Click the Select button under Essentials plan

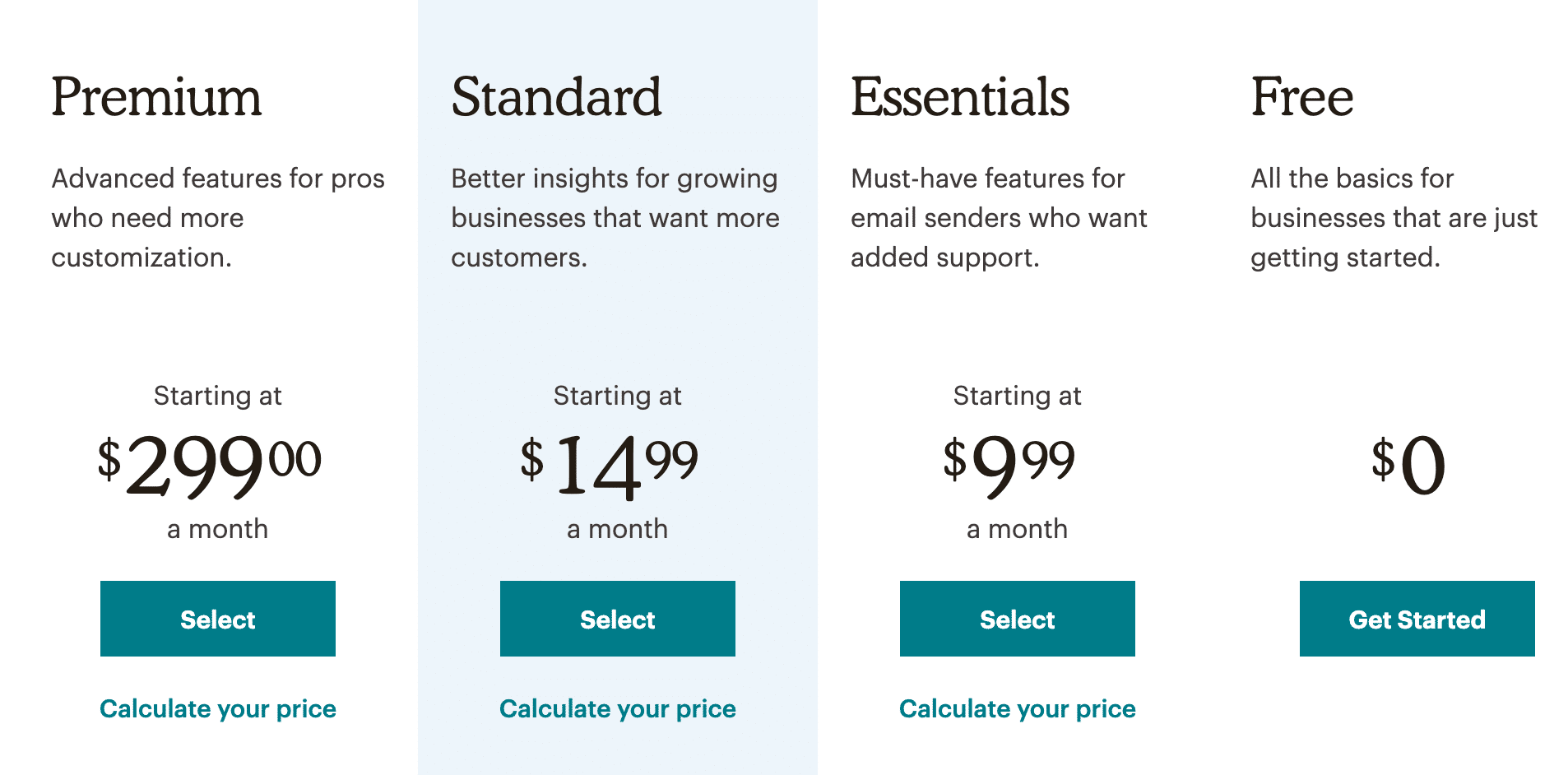point(1017,619)
